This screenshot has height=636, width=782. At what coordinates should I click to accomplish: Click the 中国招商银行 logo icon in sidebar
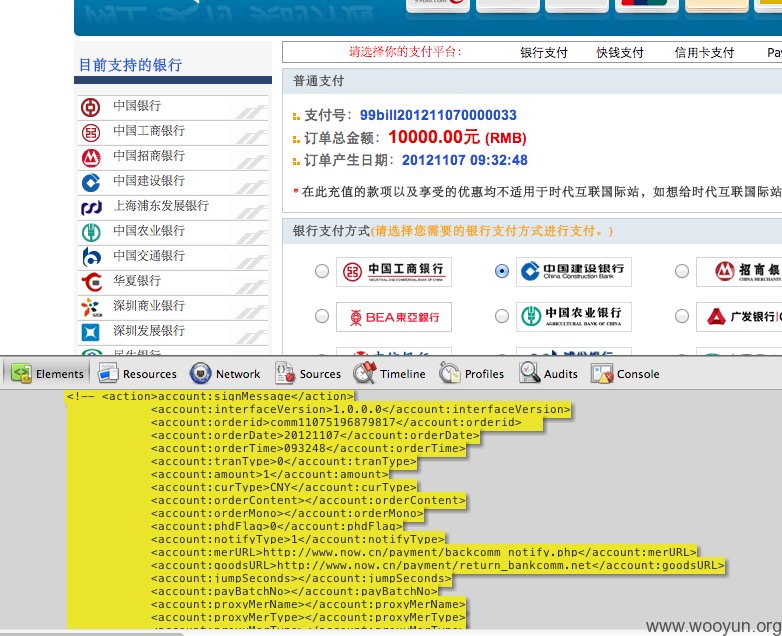pyautogui.click(x=91, y=158)
